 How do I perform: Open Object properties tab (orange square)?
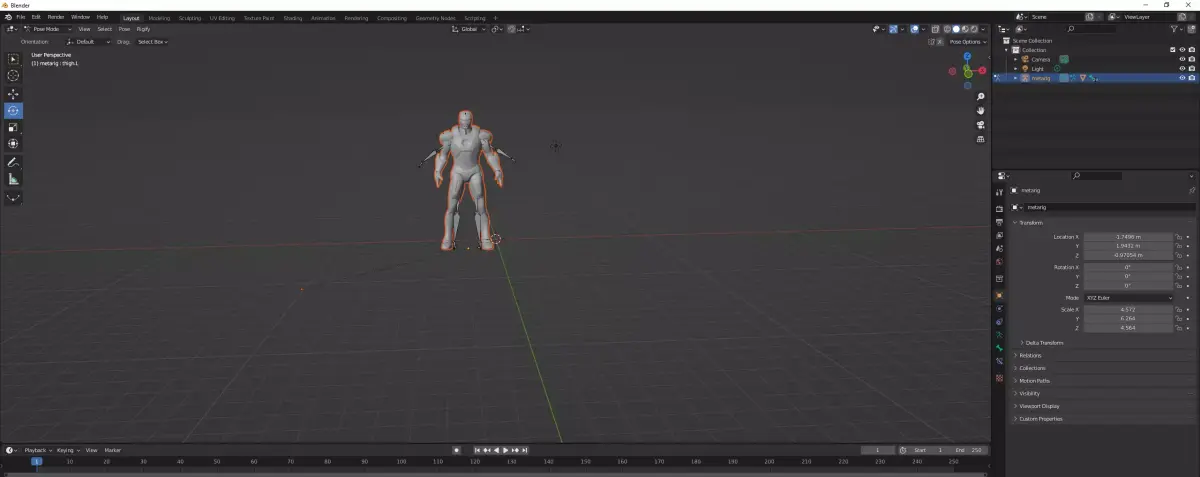999,296
